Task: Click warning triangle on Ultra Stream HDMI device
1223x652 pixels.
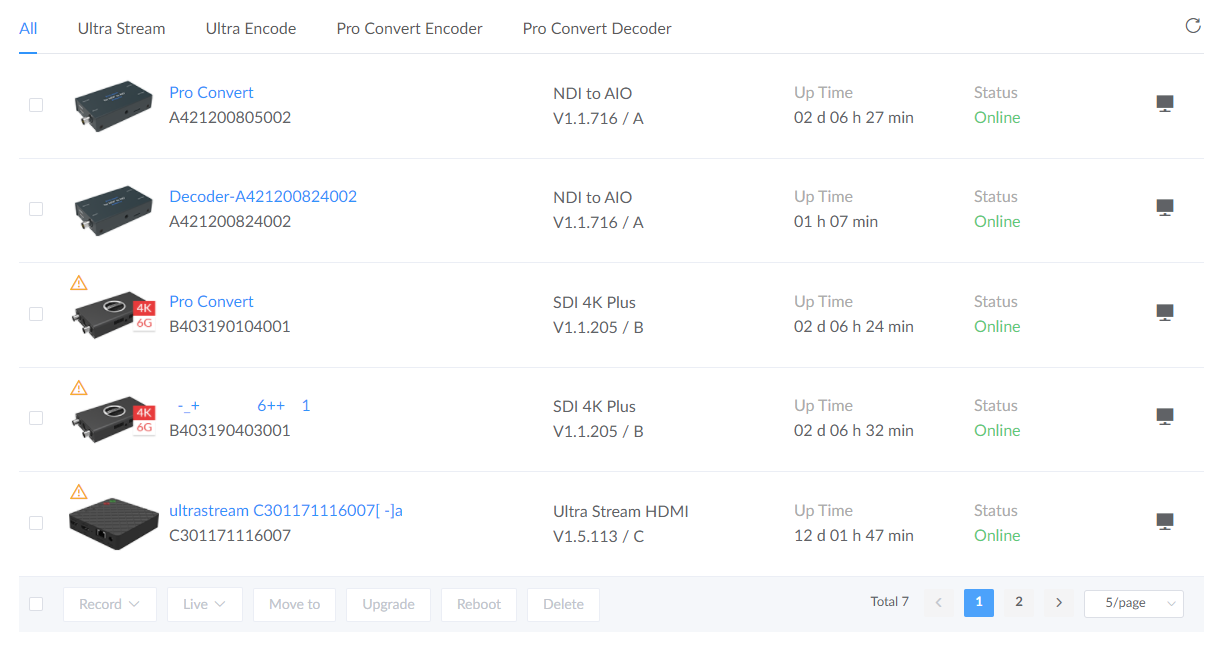Action: point(79,492)
